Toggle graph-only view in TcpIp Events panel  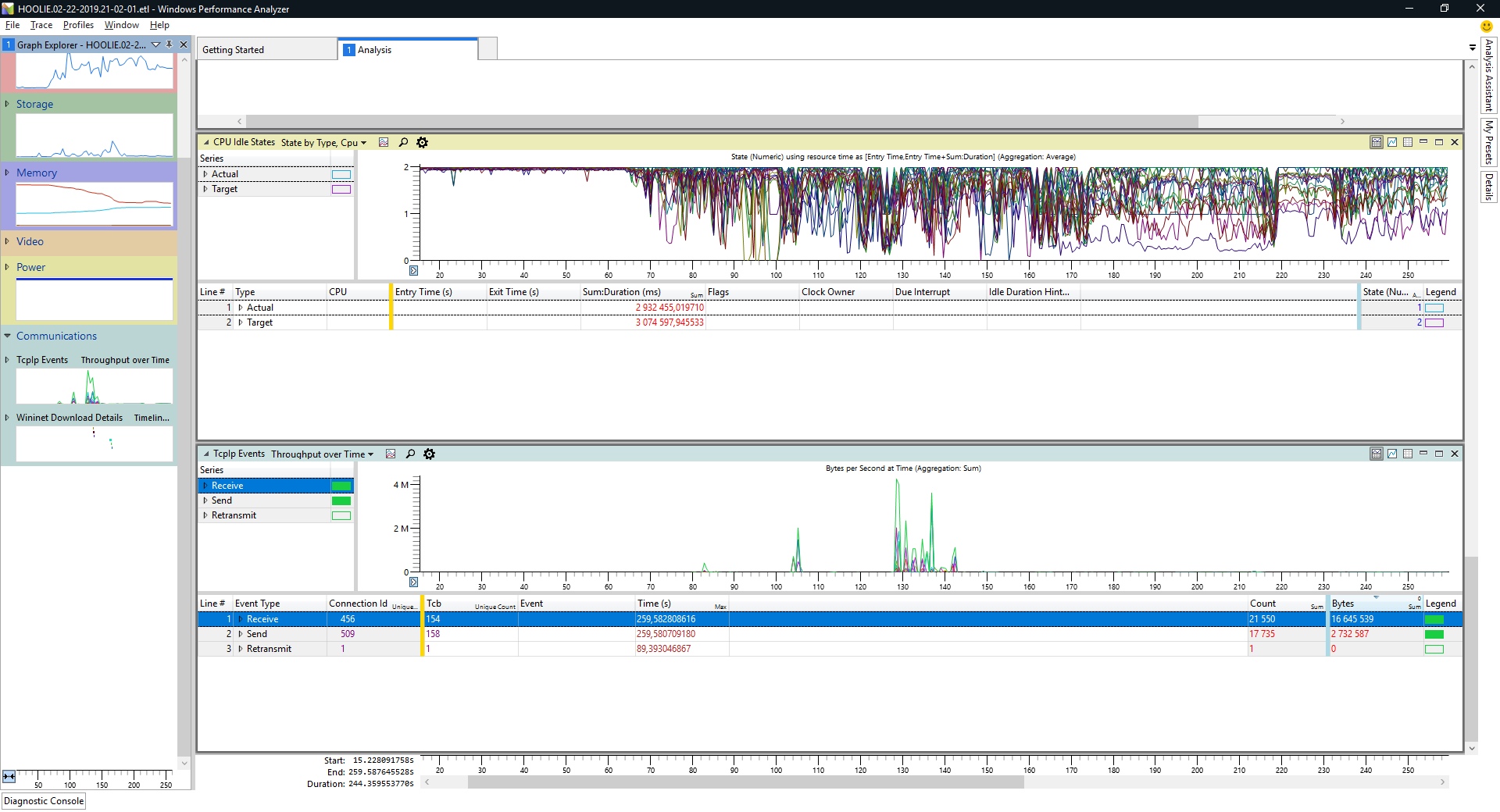(x=1392, y=454)
